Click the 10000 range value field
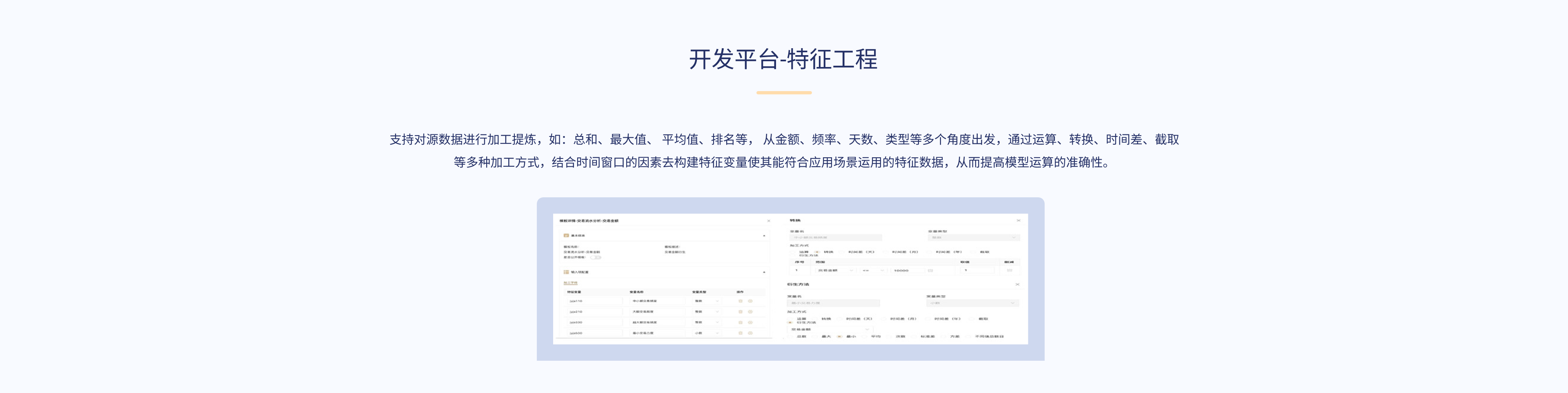This screenshot has height=393, width=1568. click(908, 270)
